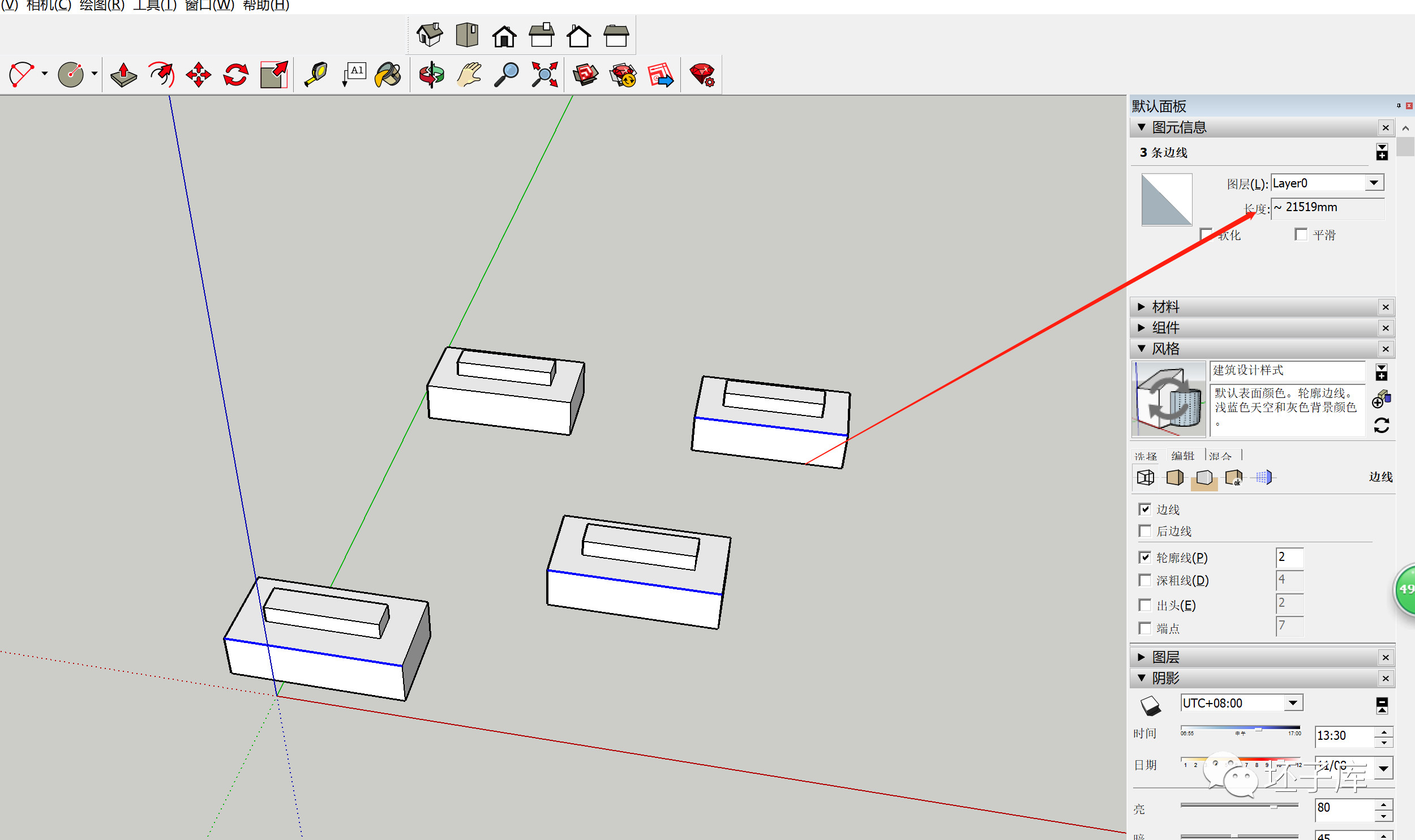Viewport: 1415px width, 840px height.
Task: Select the Push/Pull tool
Action: [123, 74]
